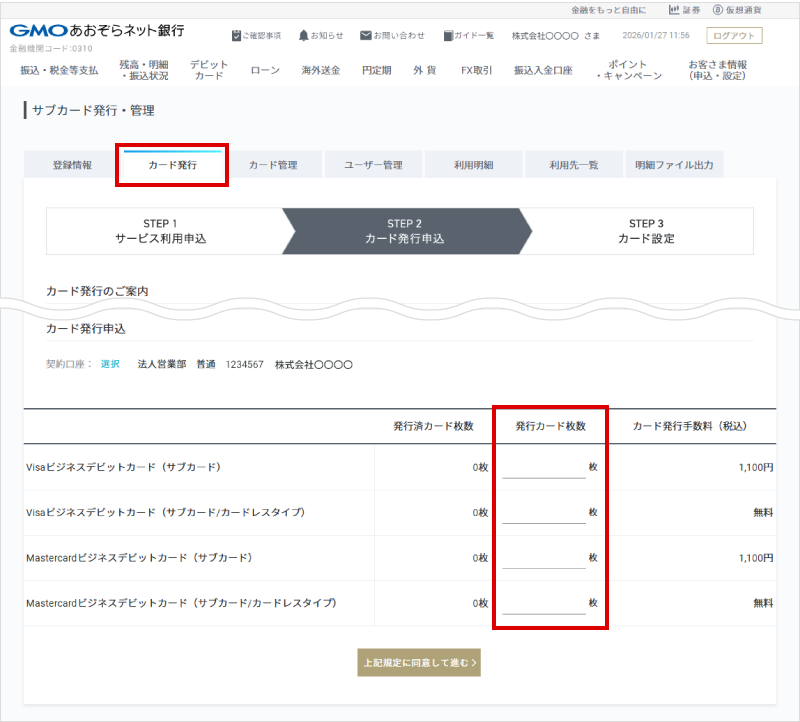
Task: Click the お問い合わせ envelope icon
Action: point(366,36)
